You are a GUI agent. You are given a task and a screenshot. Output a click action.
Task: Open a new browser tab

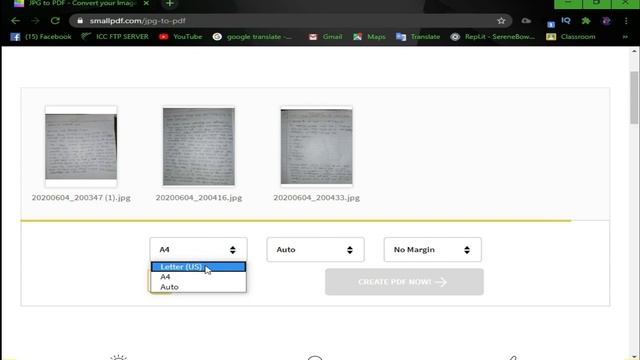[170, 4]
